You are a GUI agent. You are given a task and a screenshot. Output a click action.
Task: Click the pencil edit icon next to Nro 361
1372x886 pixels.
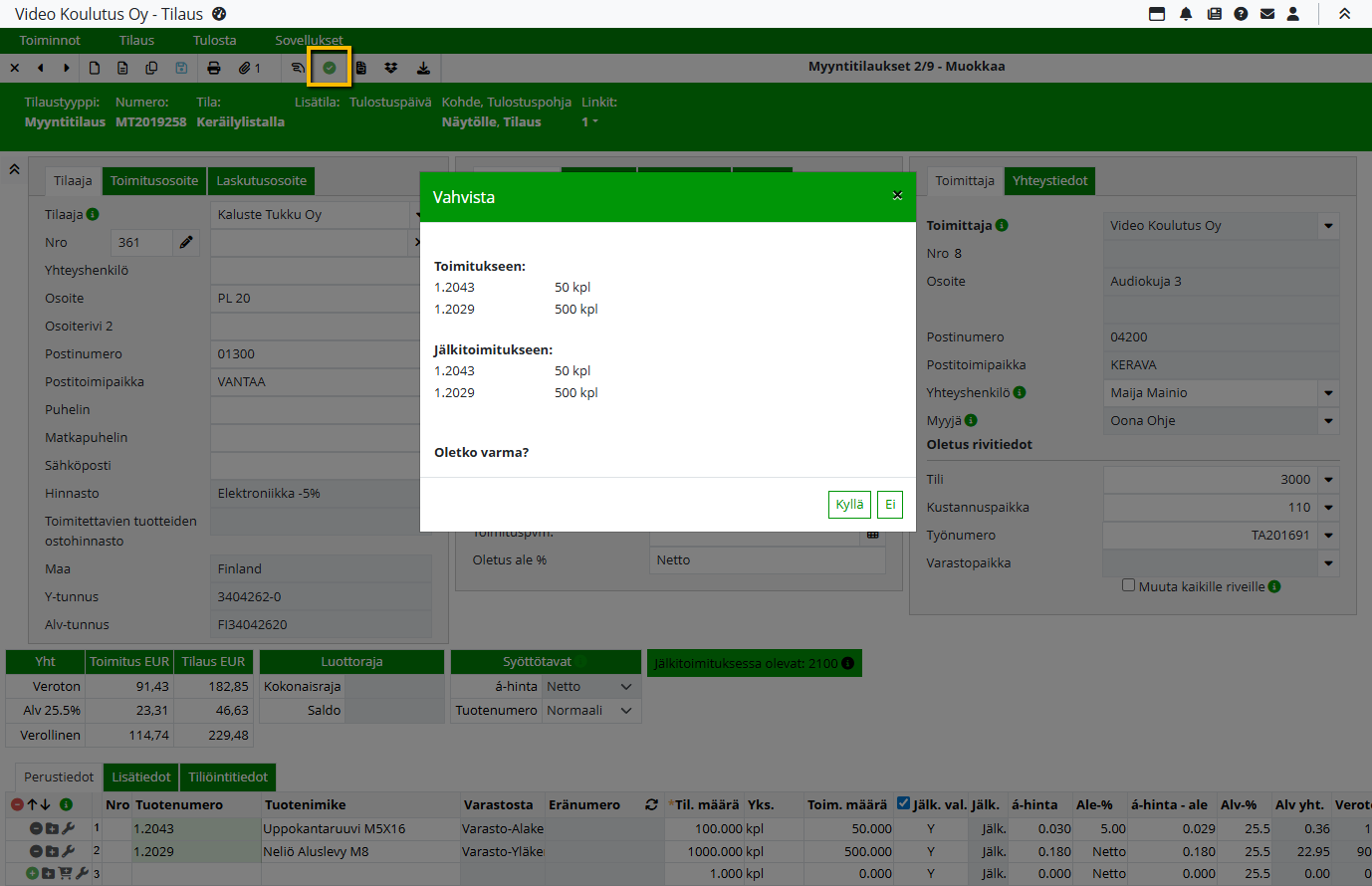186,242
